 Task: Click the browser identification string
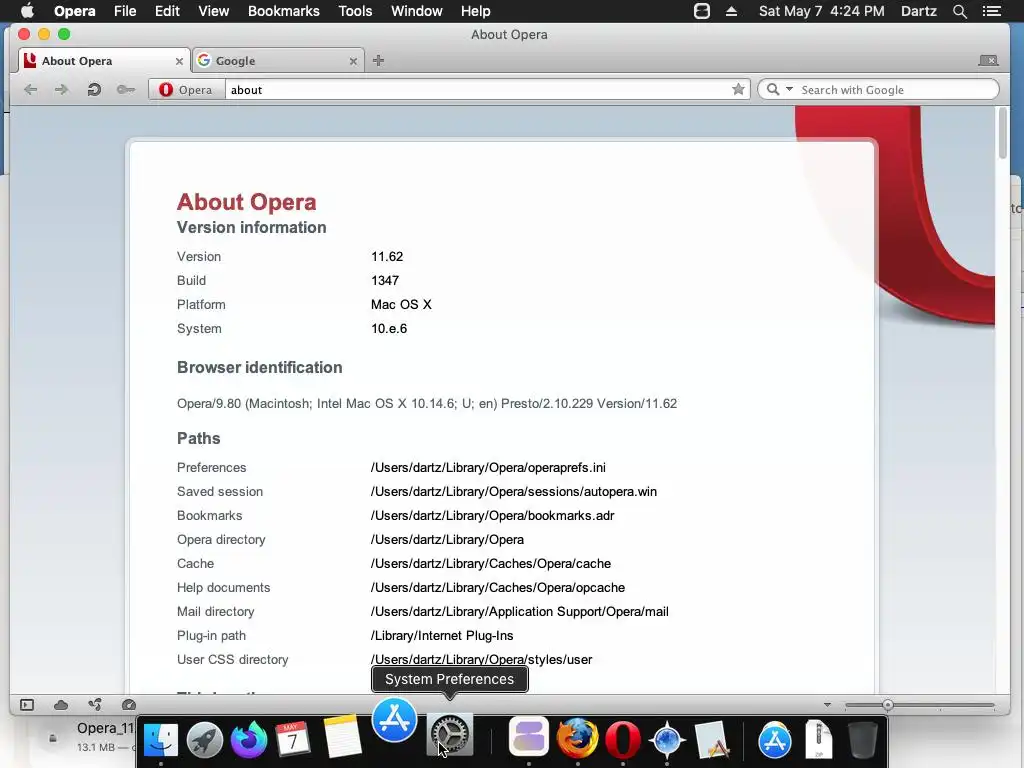426,404
